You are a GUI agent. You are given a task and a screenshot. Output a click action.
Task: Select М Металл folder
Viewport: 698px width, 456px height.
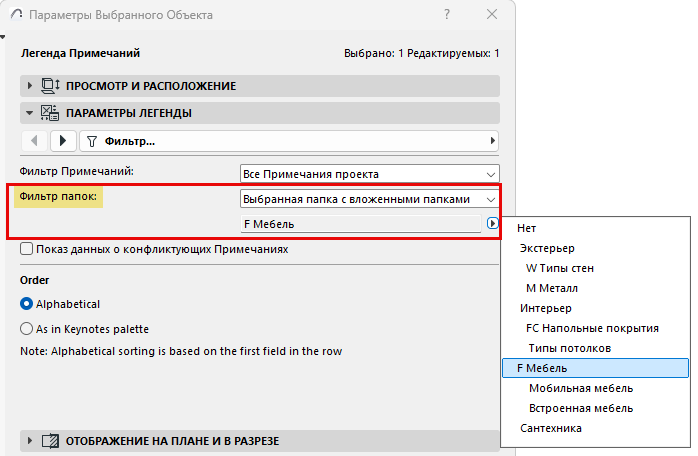[x=596, y=288]
